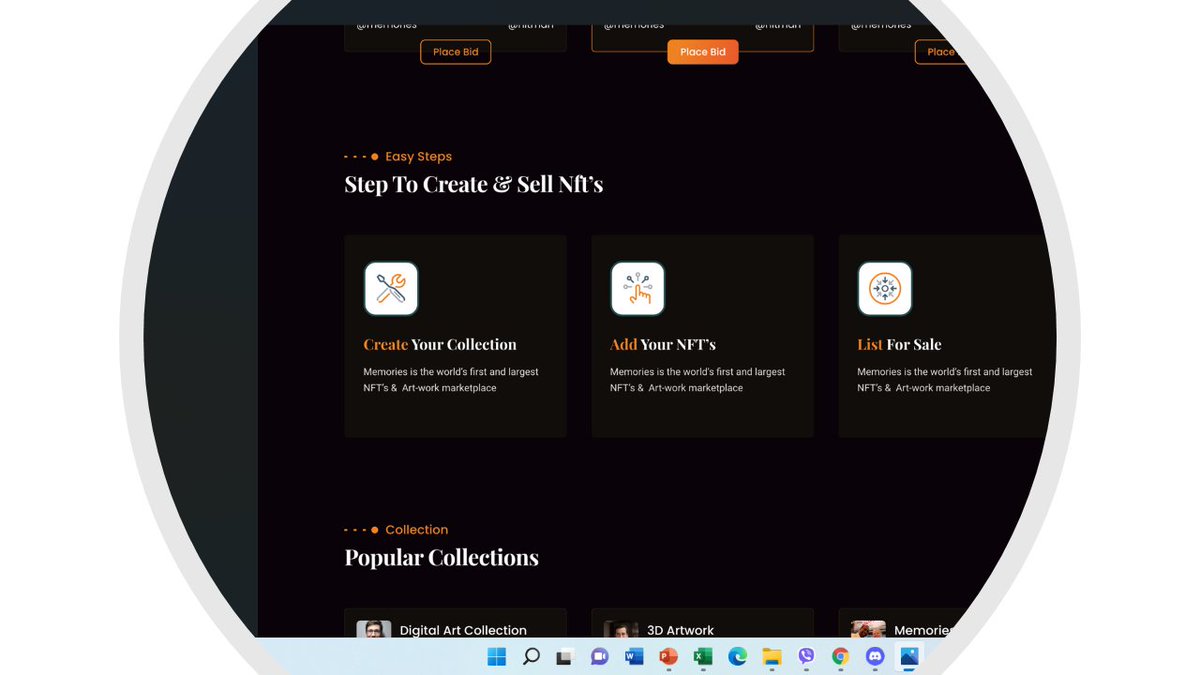Click the List For Sale gear icon
1200x675 pixels.
pyautogui.click(x=885, y=288)
